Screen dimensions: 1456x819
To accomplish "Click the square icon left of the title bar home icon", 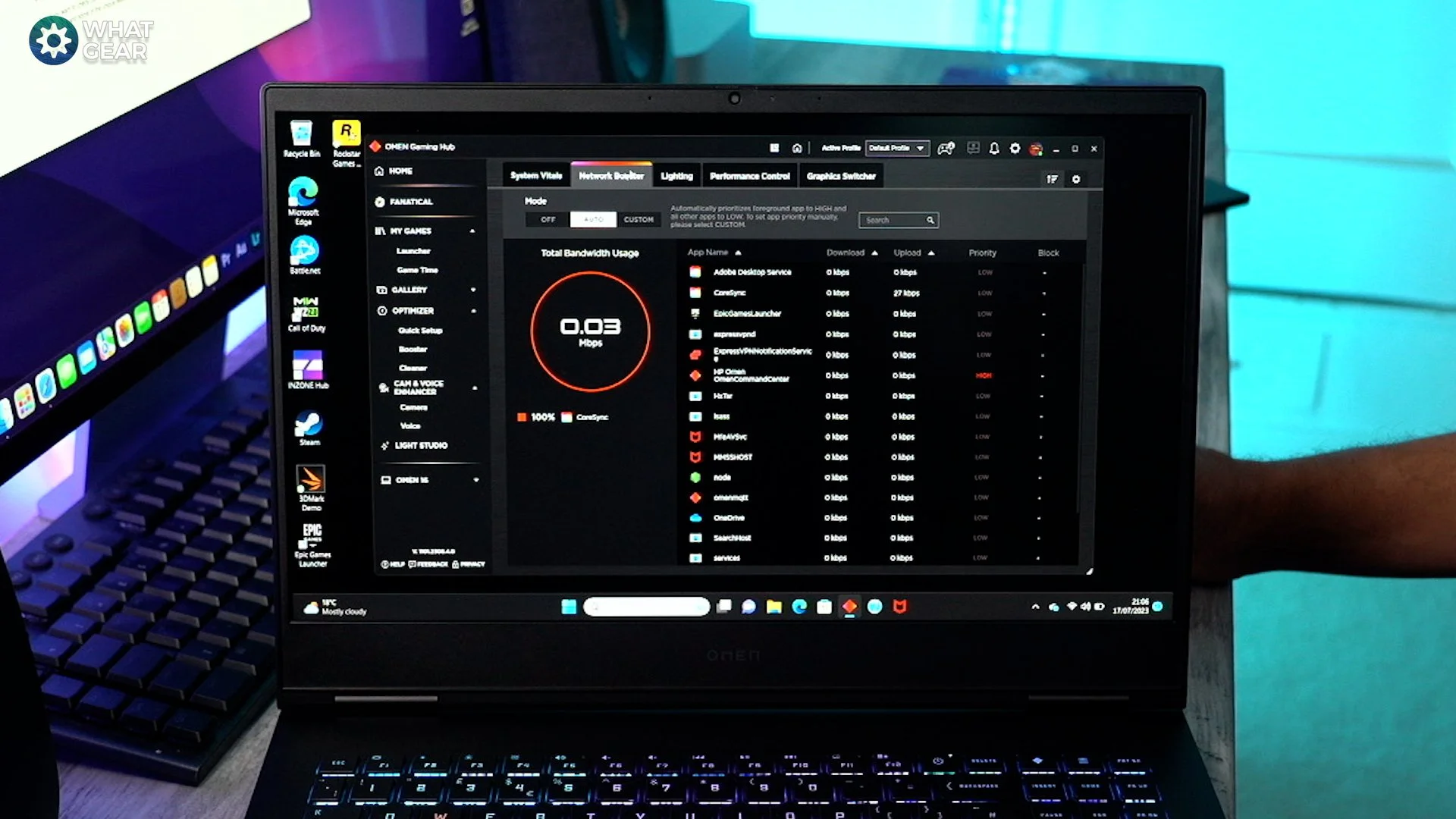I will coord(774,148).
